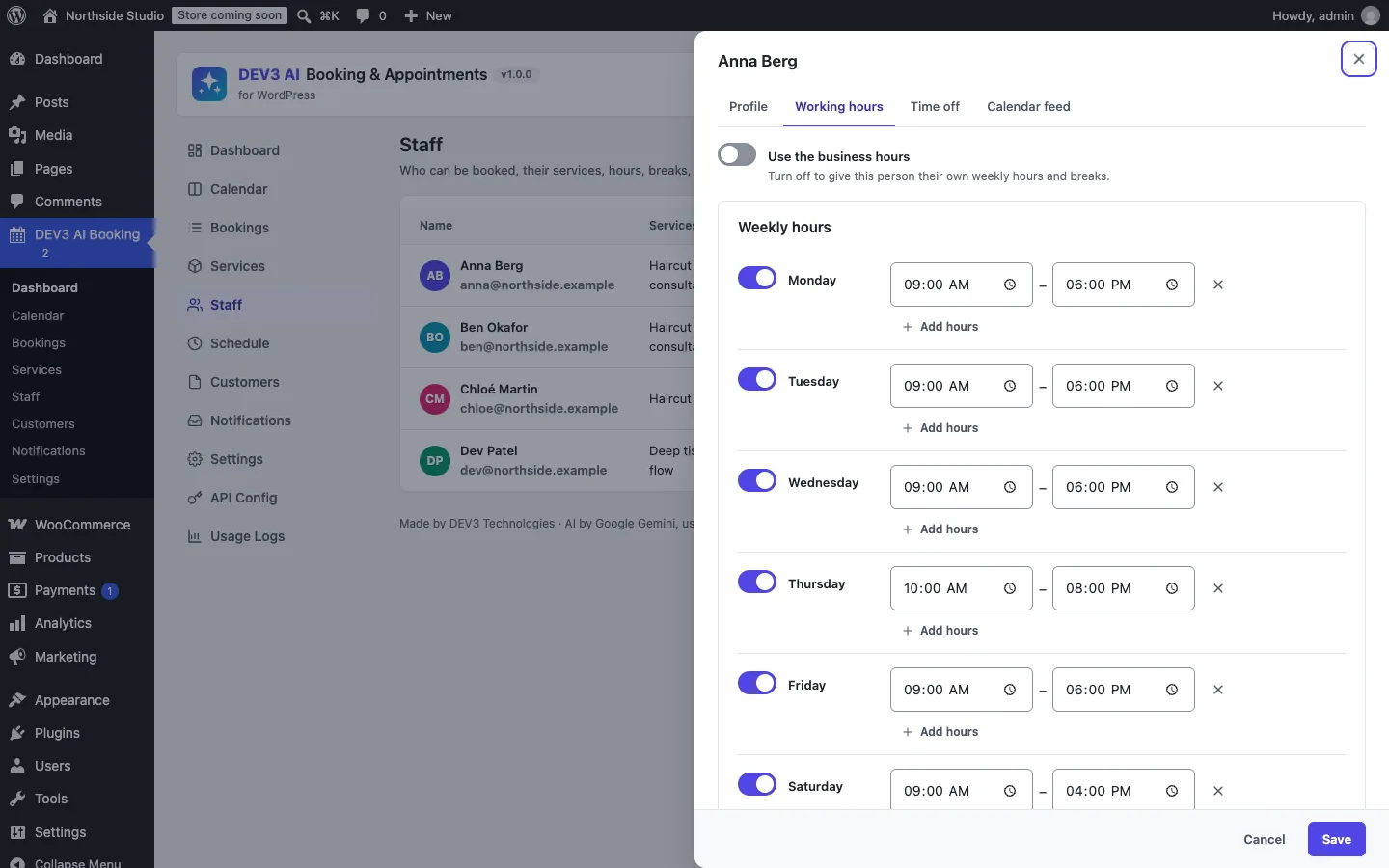Open the Calendar feed tab
Screen dimensions: 1389x868
click(1028, 106)
